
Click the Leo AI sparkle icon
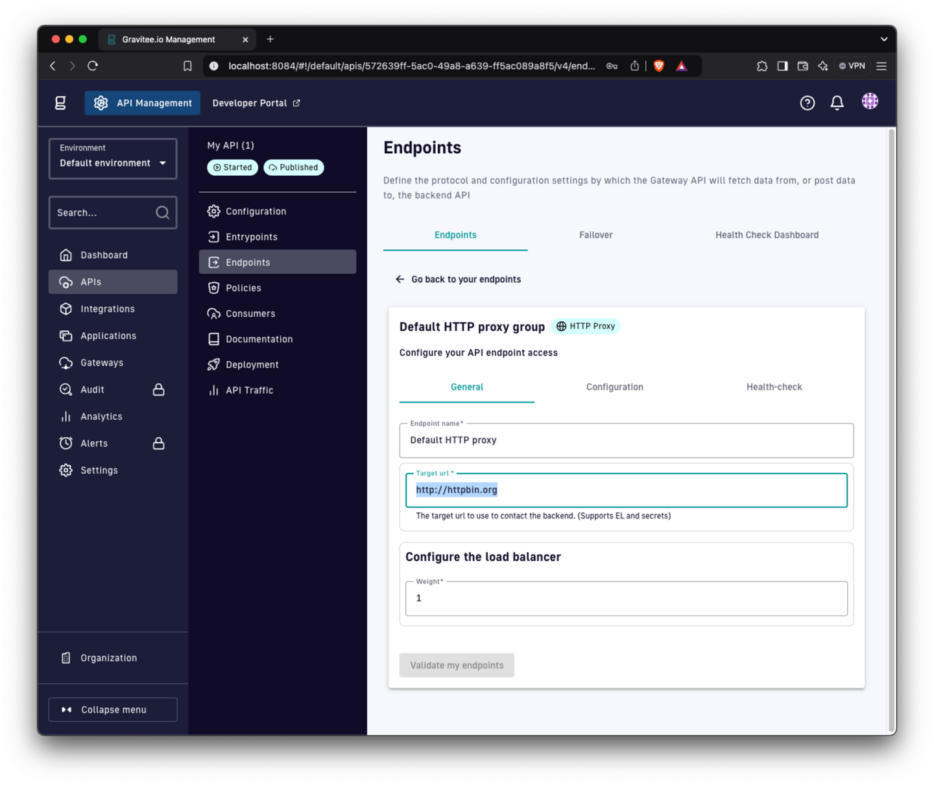click(823, 66)
